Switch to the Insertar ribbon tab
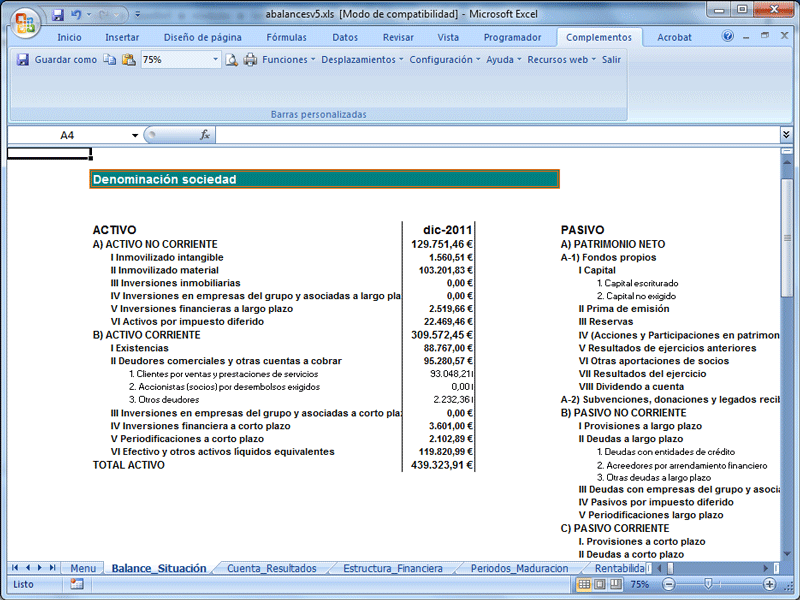The width and height of the screenshot is (800, 600). [x=122, y=37]
